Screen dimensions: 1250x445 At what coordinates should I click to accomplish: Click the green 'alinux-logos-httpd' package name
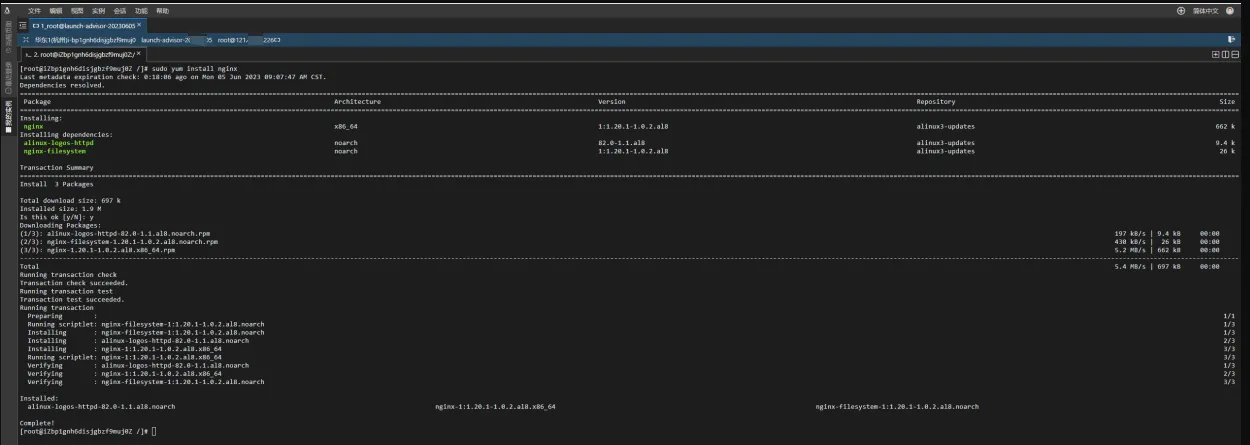pyautogui.click(x=59, y=142)
